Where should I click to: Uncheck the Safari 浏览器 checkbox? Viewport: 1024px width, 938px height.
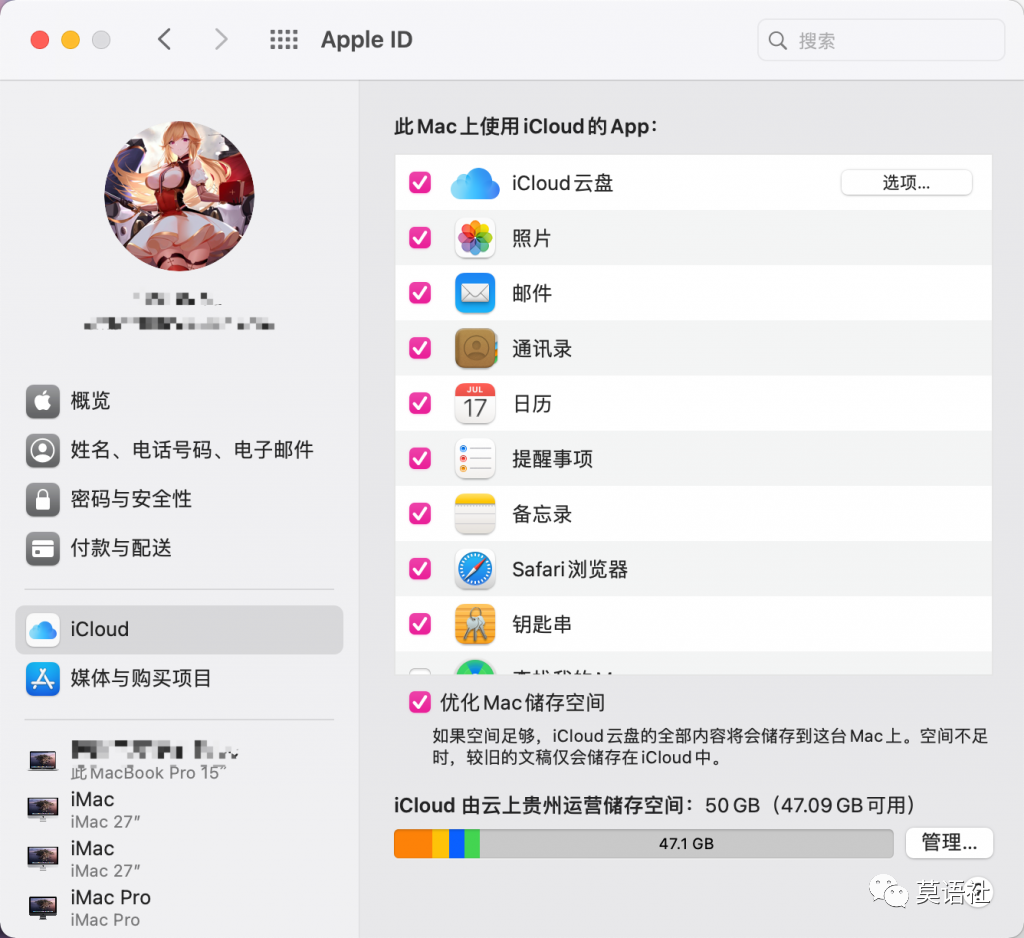pos(420,568)
